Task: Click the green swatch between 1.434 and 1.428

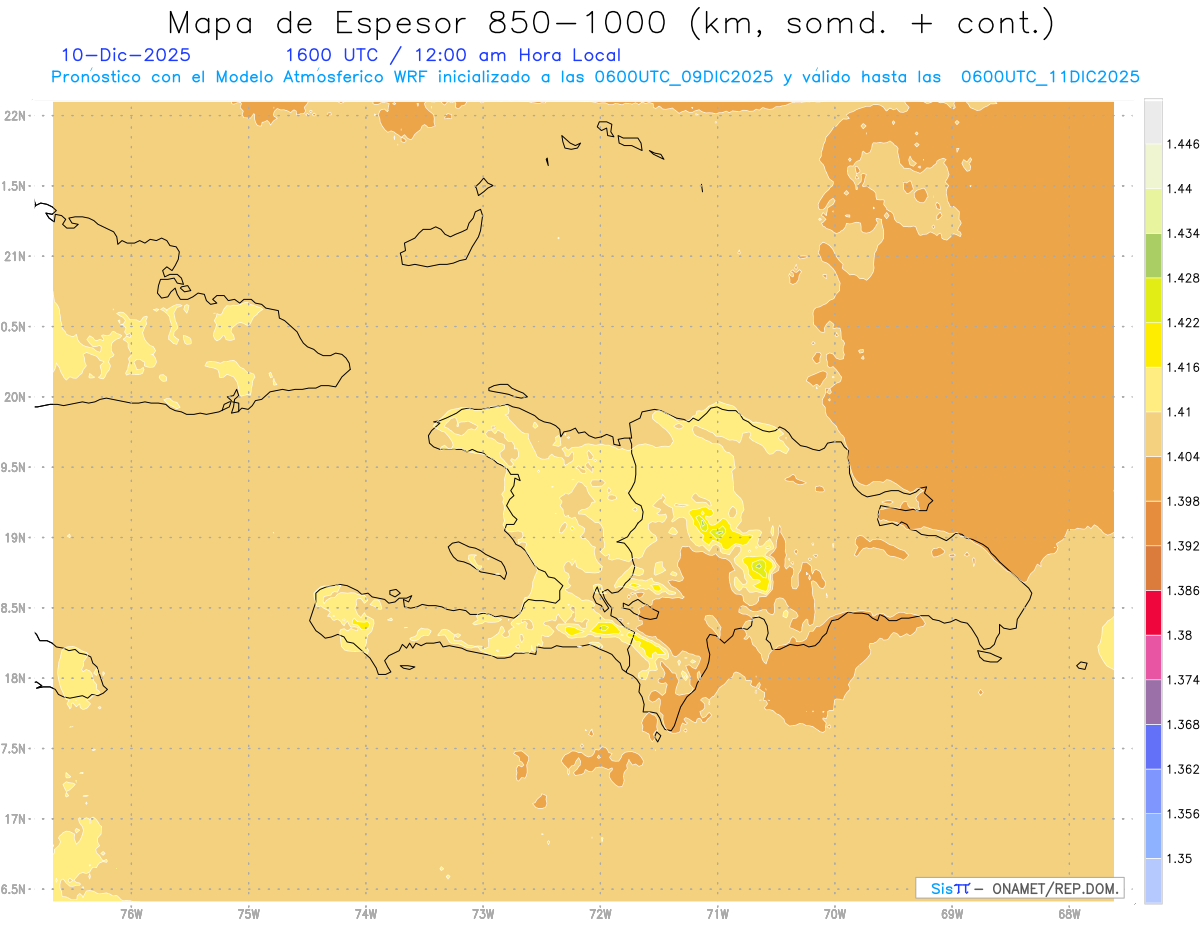Action: coord(1154,255)
